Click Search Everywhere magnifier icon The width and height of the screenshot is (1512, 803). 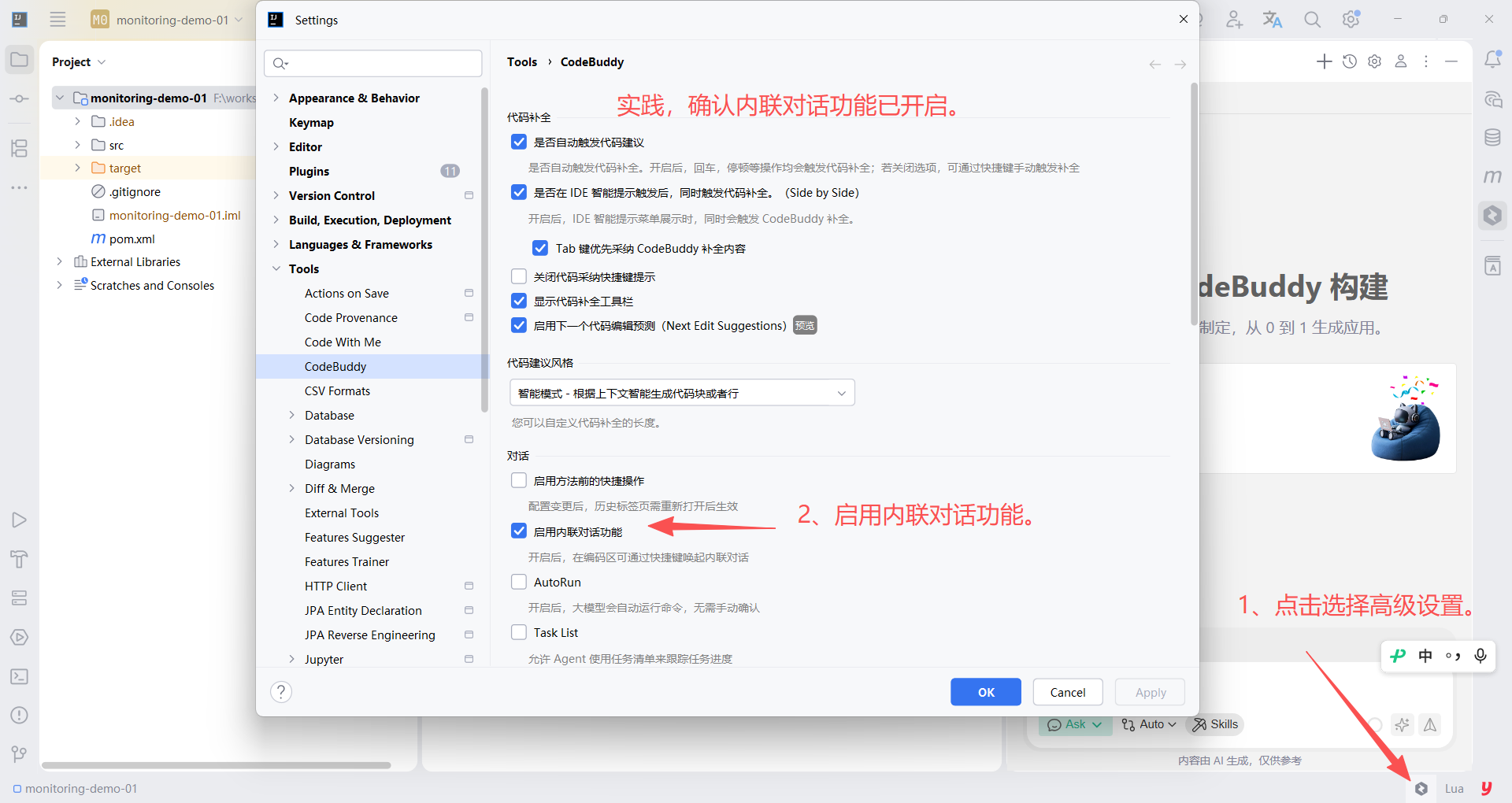pyautogui.click(x=1312, y=20)
